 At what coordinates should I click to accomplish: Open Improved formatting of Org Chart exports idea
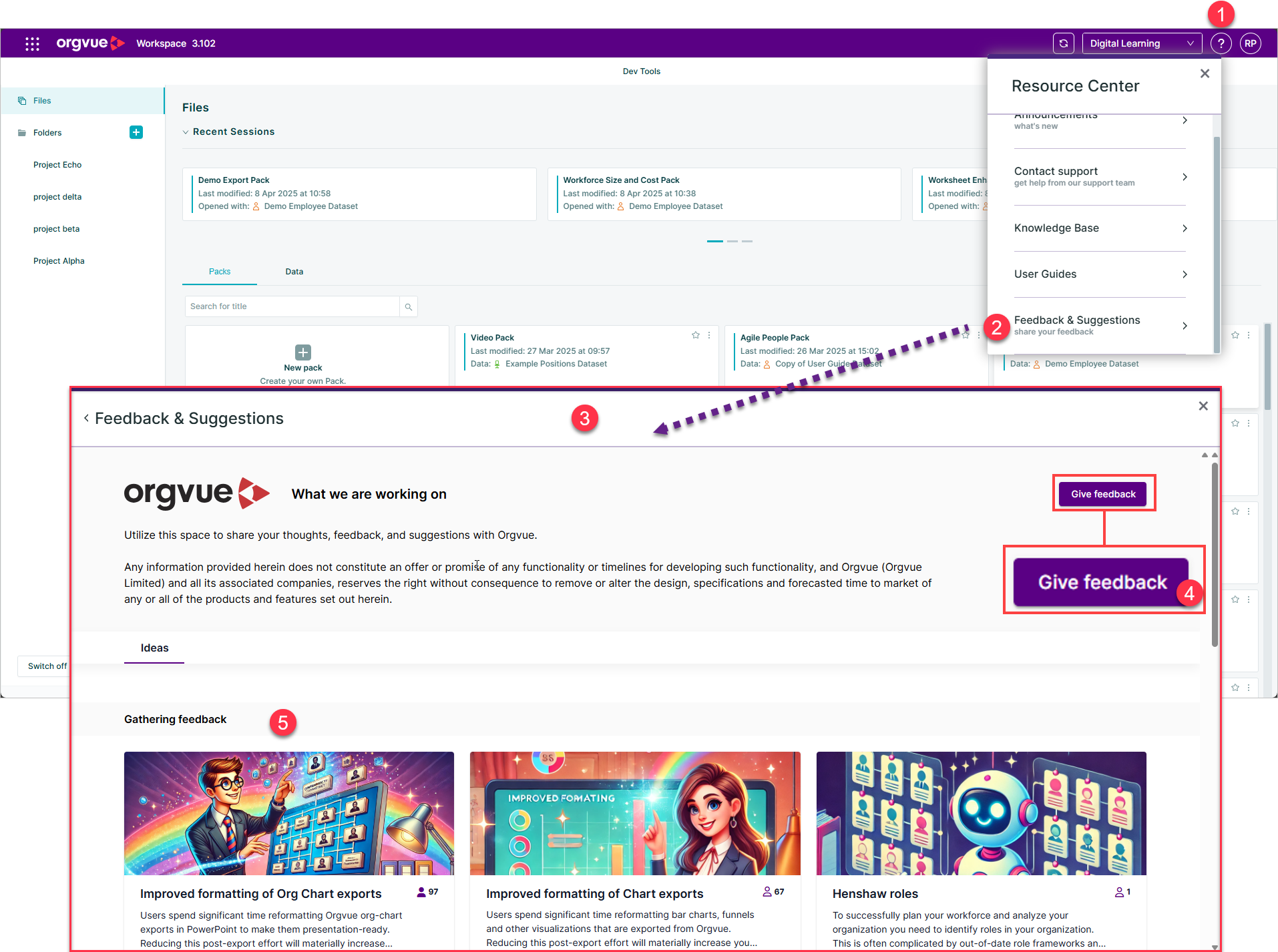pos(260,894)
